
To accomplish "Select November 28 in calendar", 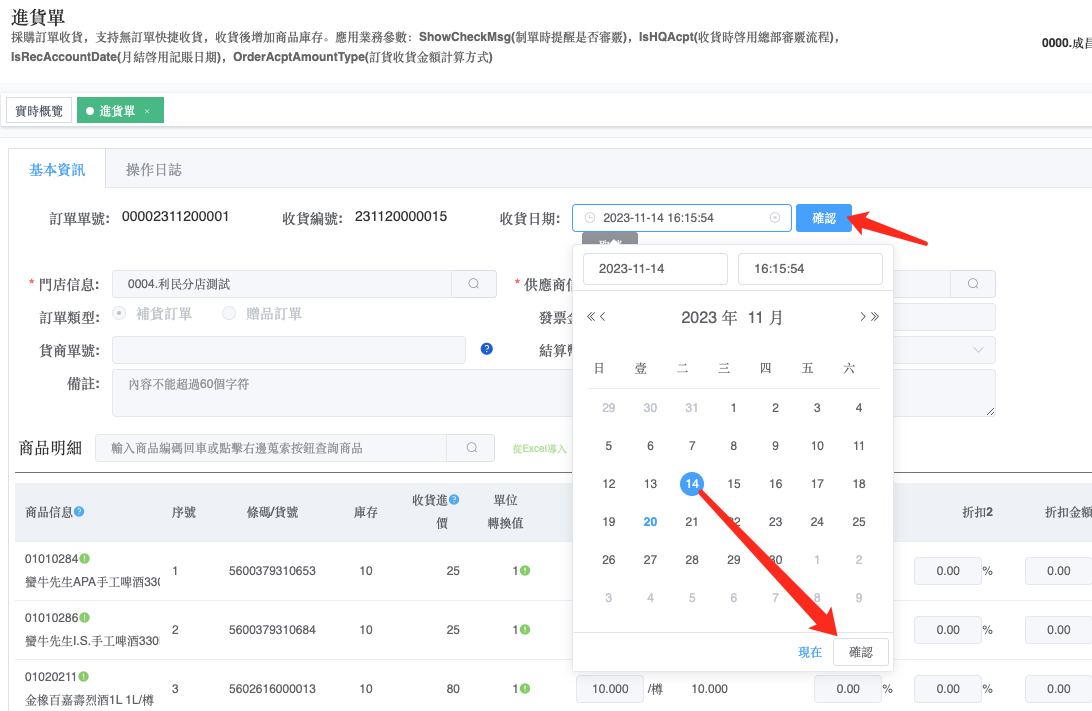I will tap(692, 559).
